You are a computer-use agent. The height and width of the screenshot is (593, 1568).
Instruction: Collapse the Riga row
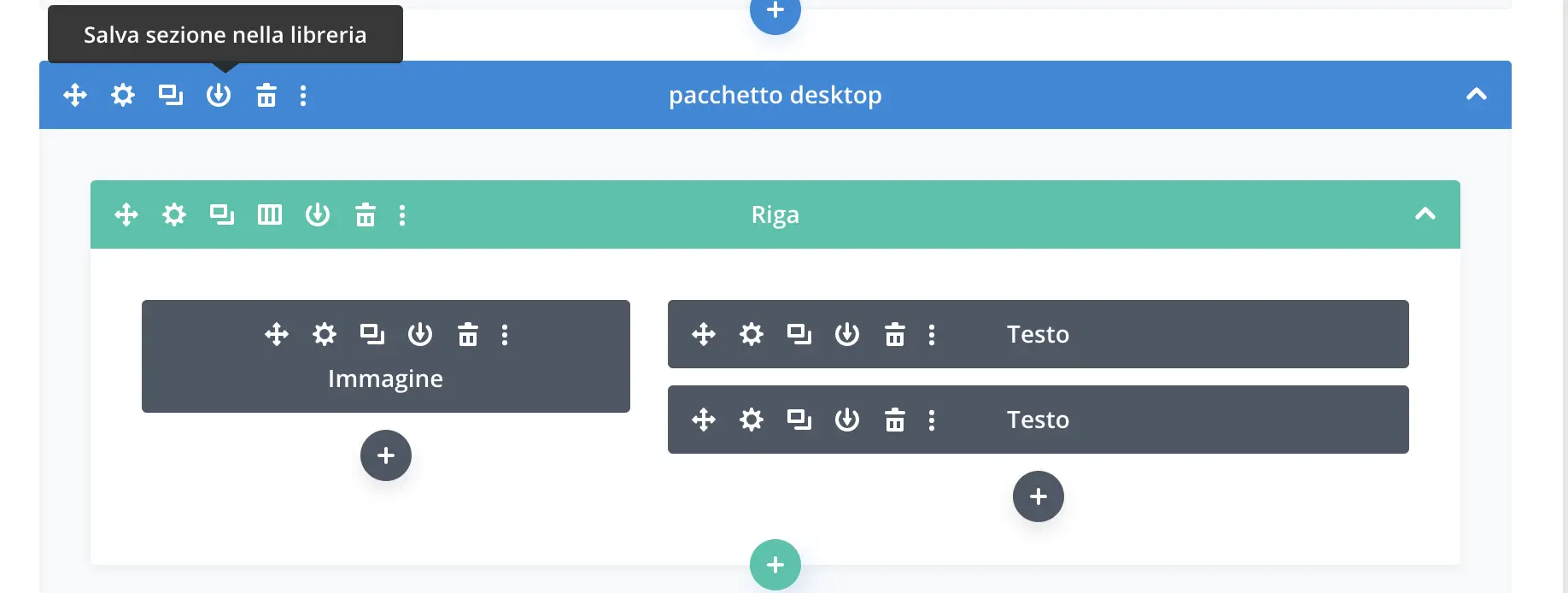(1425, 214)
